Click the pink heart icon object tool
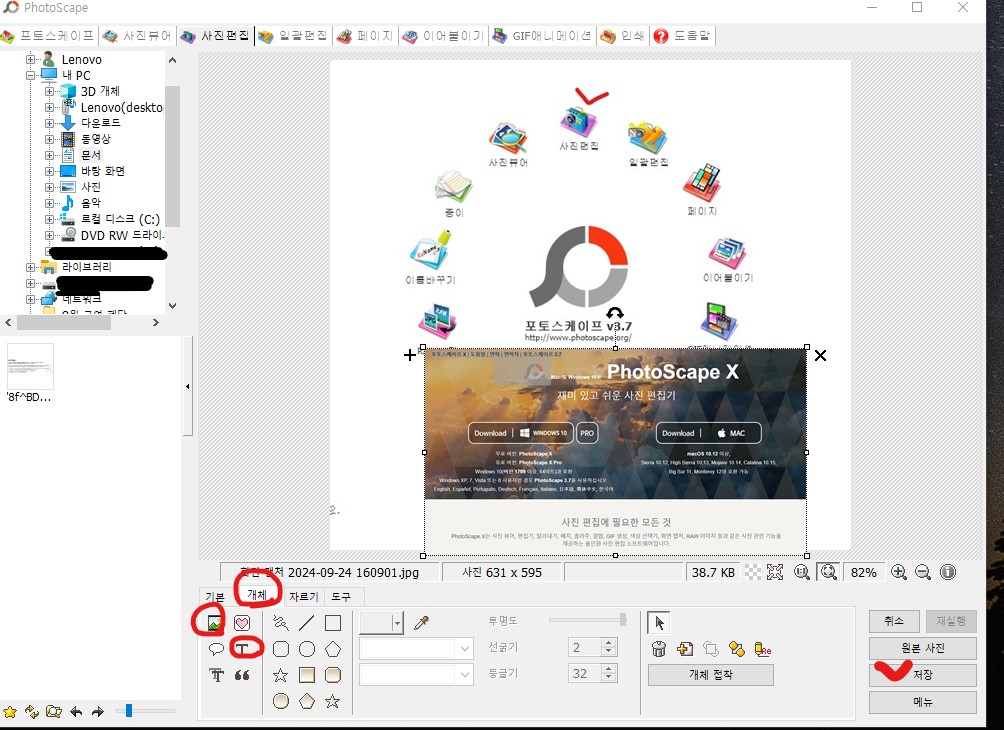The height and width of the screenshot is (730, 1004). tap(242, 622)
